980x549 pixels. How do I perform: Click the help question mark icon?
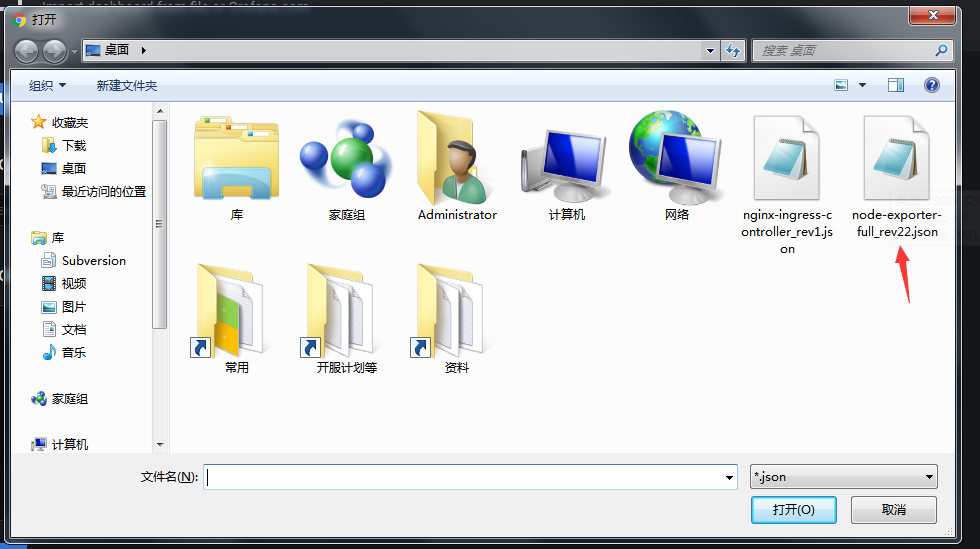931,85
